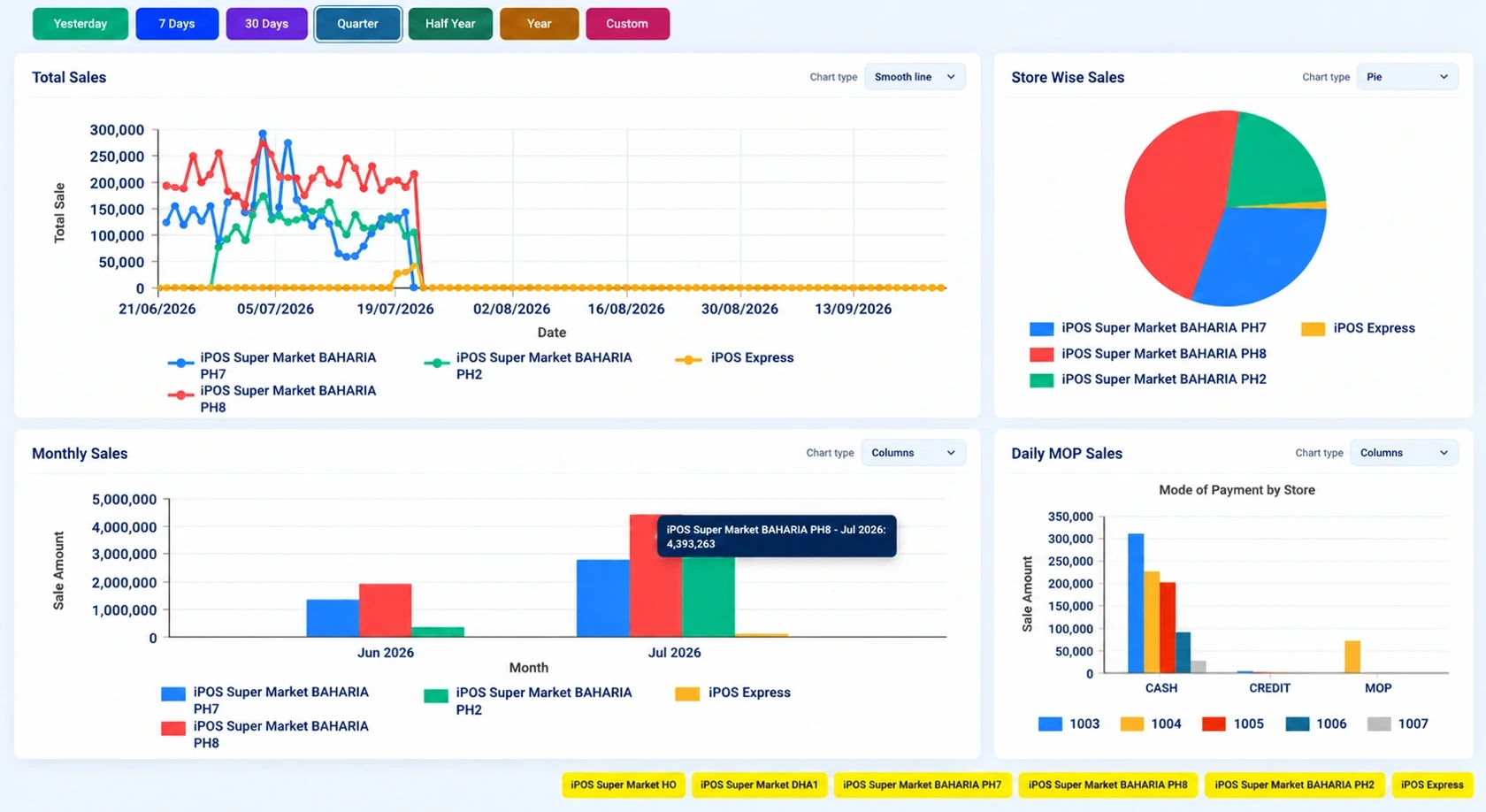Toggle the 1007 legend entry

coord(1398,724)
